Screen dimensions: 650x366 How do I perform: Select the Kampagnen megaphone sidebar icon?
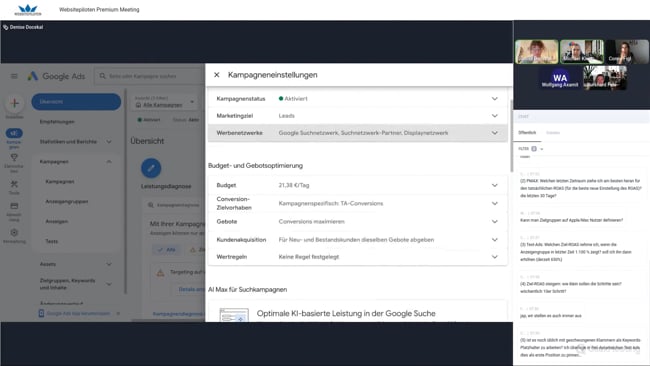click(x=14, y=133)
